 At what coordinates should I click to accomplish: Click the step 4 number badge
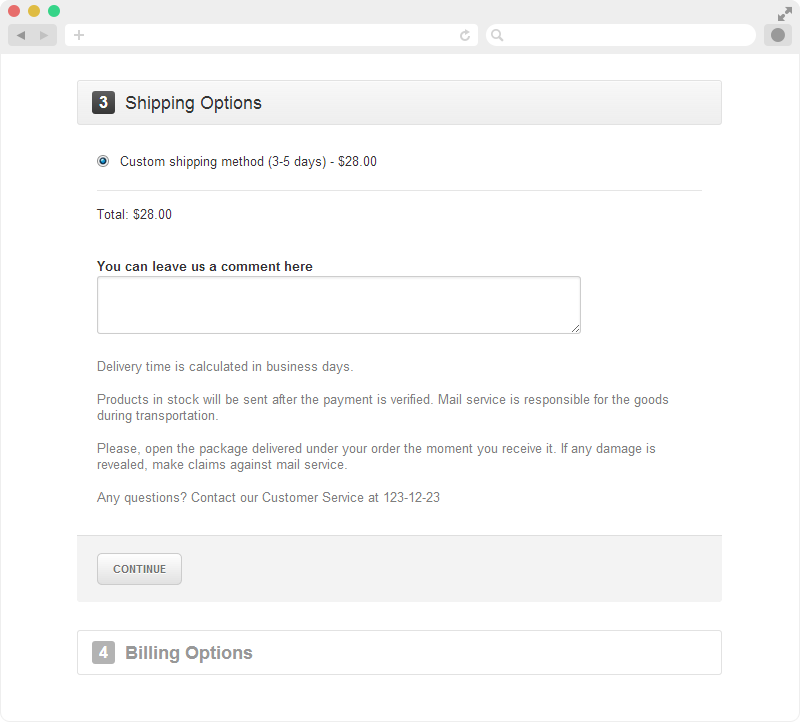[103, 653]
